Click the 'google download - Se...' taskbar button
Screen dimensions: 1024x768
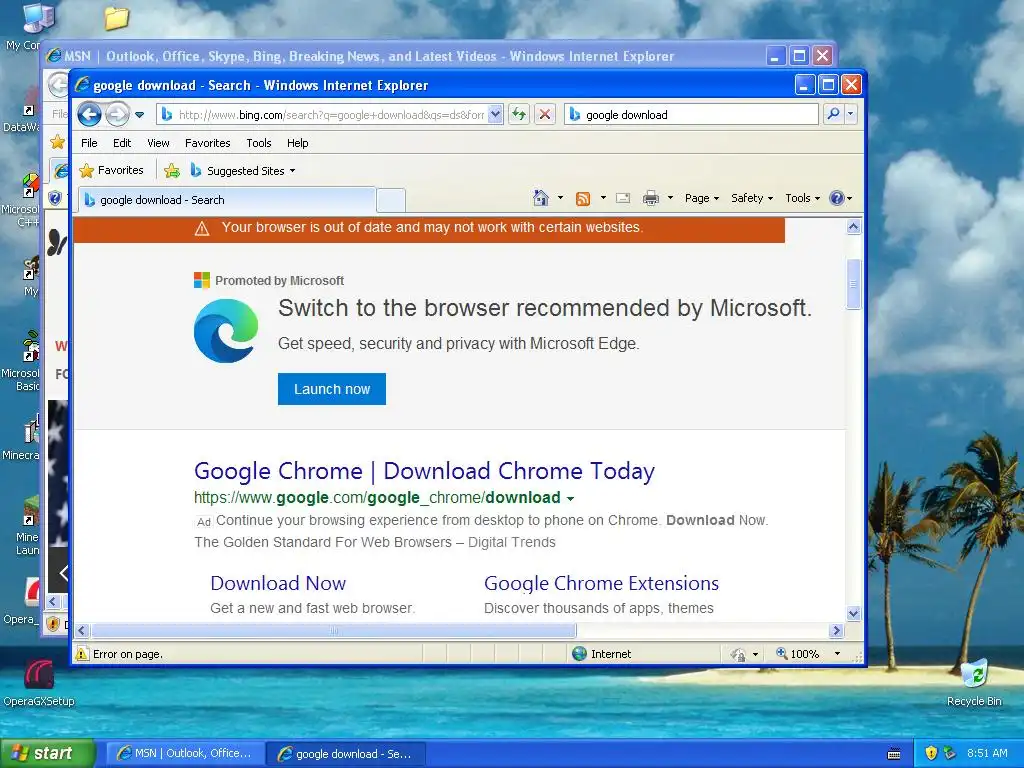[346, 754]
